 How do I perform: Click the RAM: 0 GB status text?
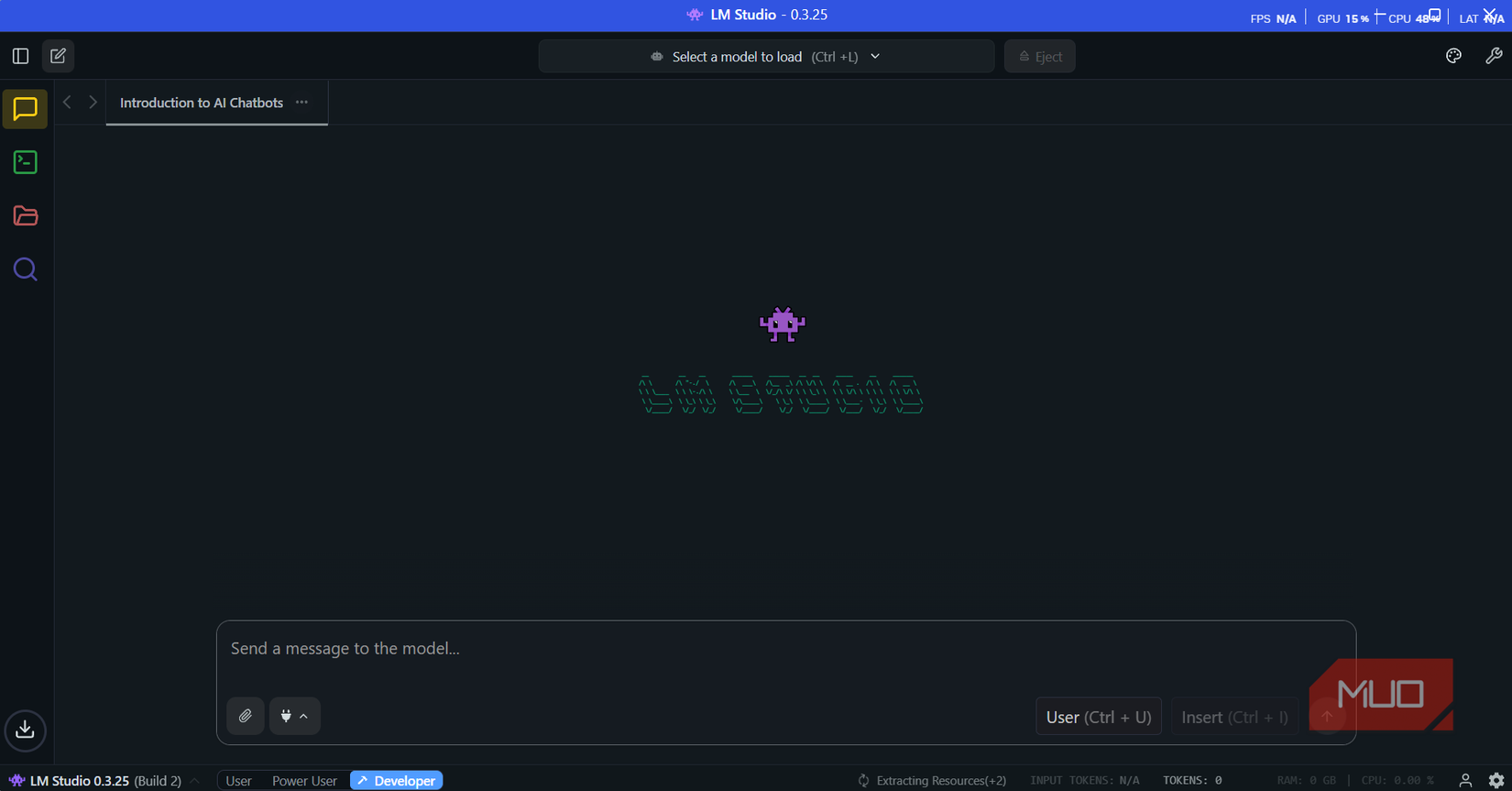point(1306,780)
